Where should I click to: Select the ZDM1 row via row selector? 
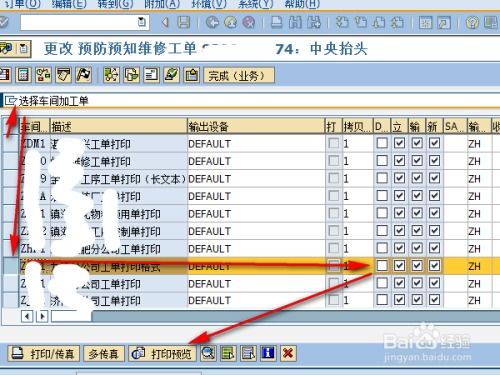point(11,143)
